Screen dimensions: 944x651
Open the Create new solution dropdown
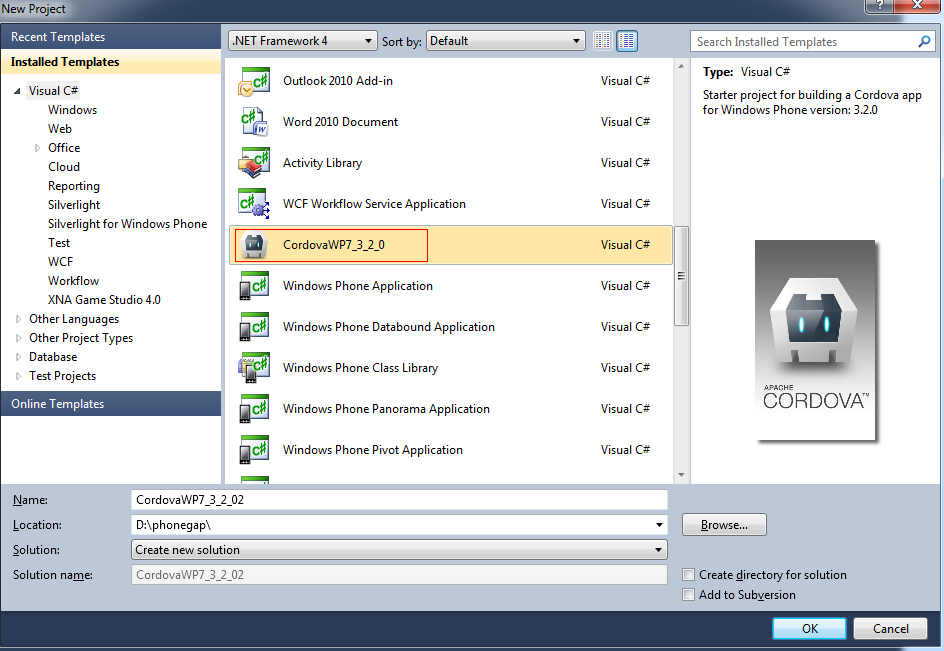(399, 550)
